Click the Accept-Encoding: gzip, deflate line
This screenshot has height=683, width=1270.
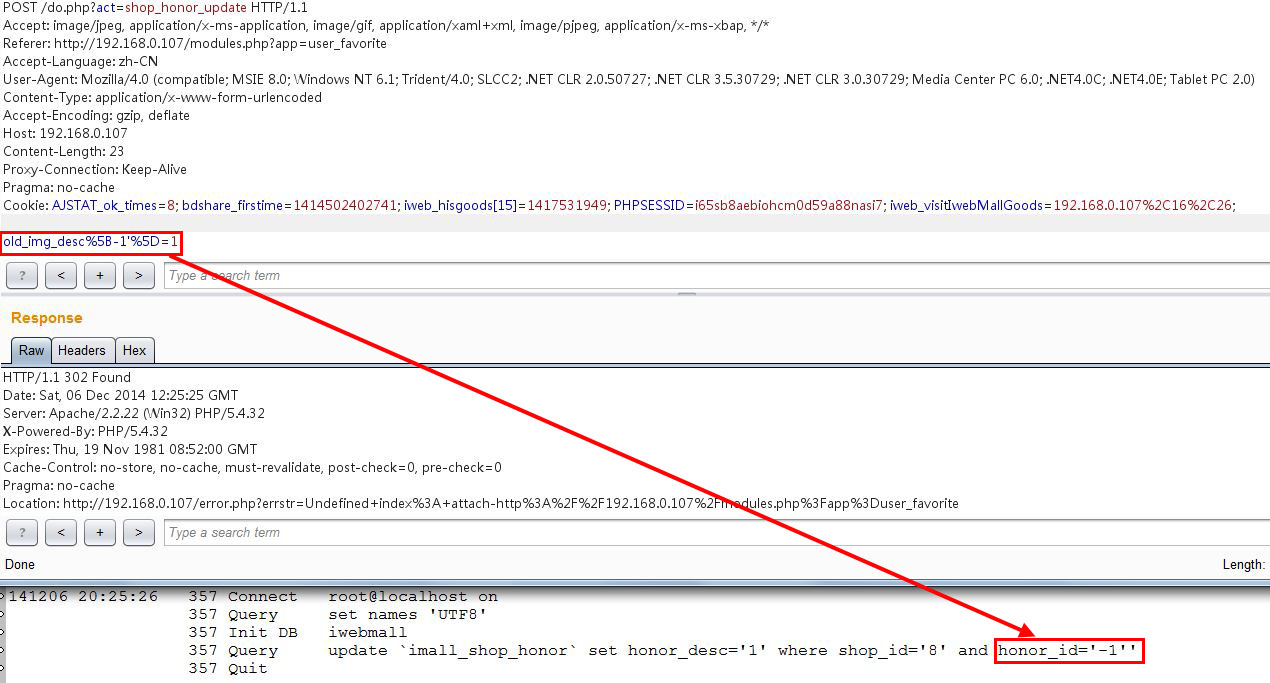(96, 115)
